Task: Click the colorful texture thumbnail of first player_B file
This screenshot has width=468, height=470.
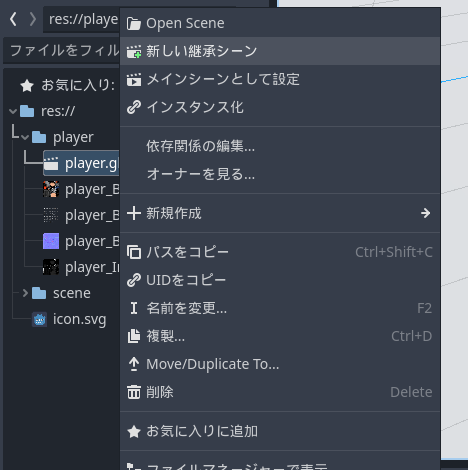Action: pos(51,189)
